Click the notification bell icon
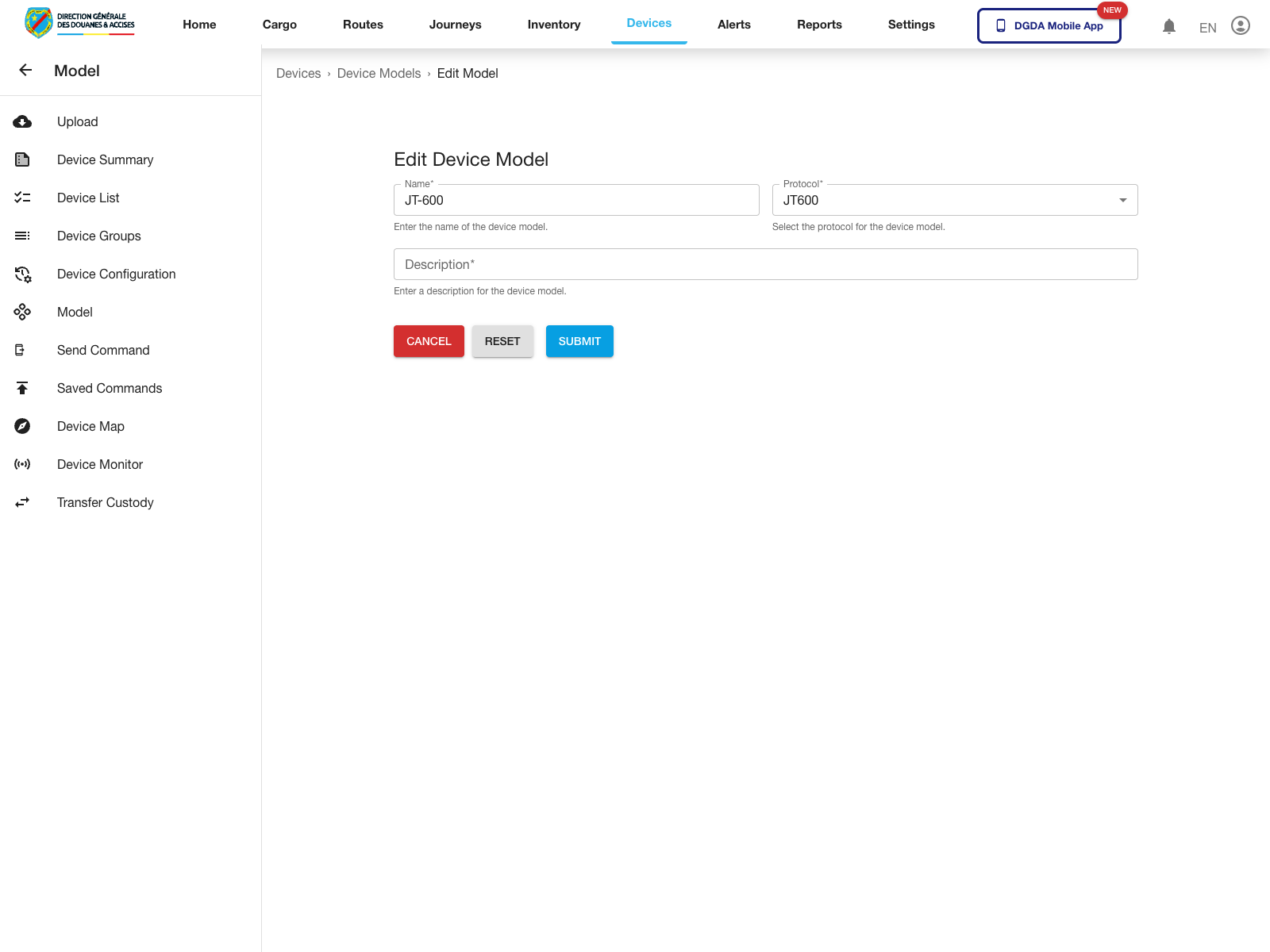 point(1168,26)
